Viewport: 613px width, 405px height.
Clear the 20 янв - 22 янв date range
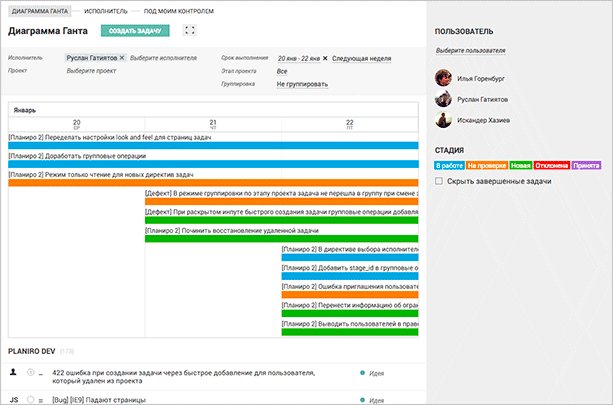click(x=325, y=58)
